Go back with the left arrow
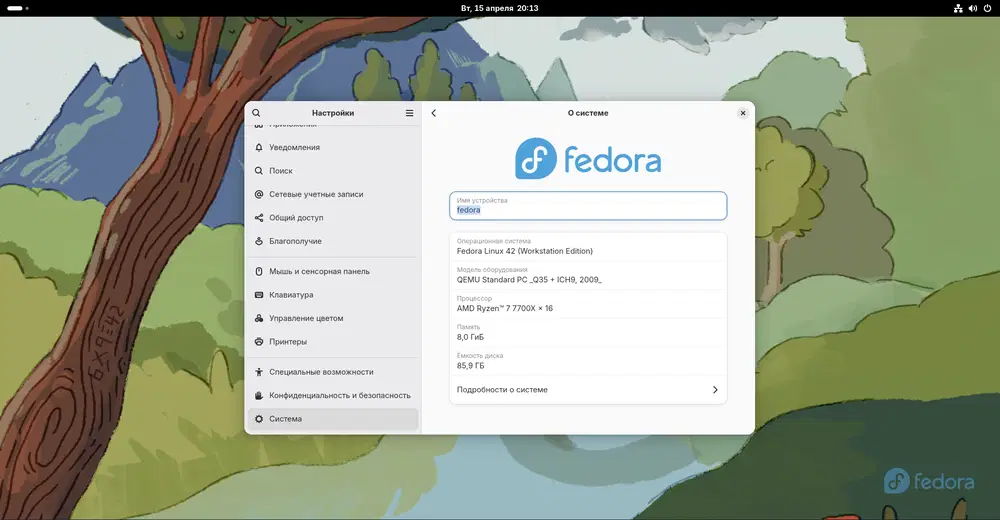Viewport: 1000px width, 520px height. (x=434, y=113)
